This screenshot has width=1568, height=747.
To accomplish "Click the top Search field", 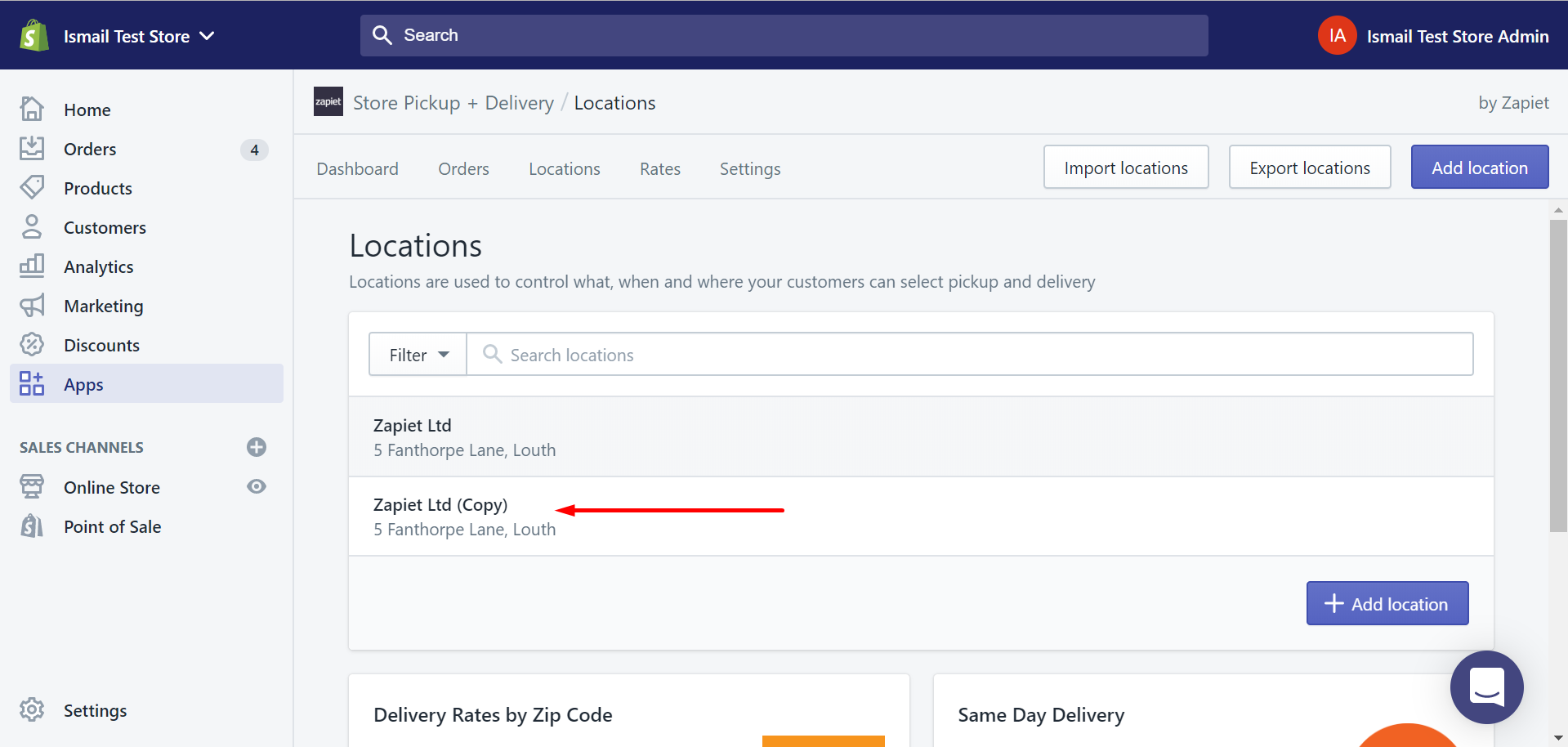I will click(x=784, y=35).
